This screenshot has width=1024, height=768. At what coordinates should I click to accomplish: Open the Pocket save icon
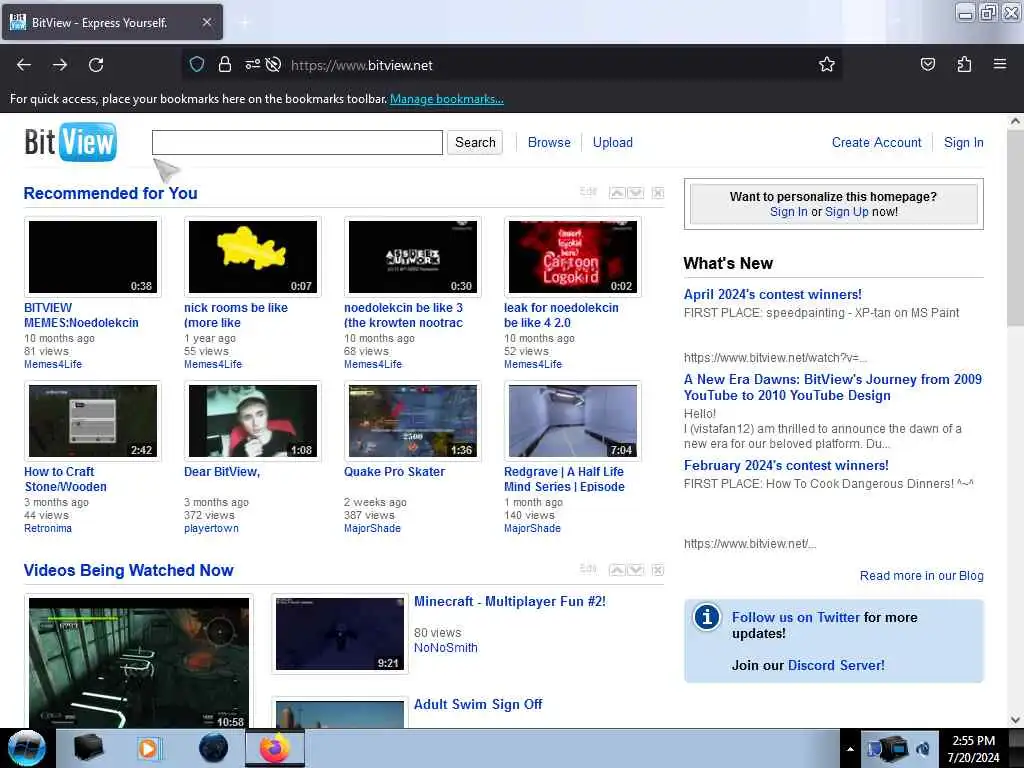[927, 64]
